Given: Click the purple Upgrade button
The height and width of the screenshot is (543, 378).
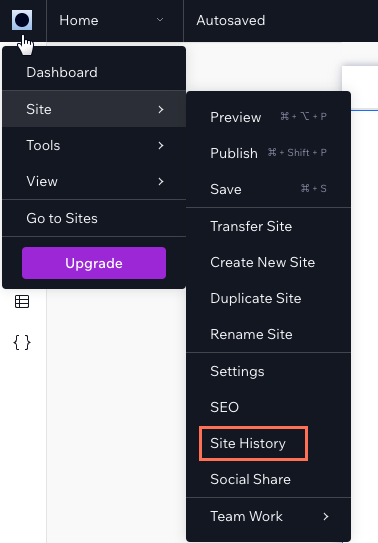Looking at the screenshot, I should tap(94, 263).
